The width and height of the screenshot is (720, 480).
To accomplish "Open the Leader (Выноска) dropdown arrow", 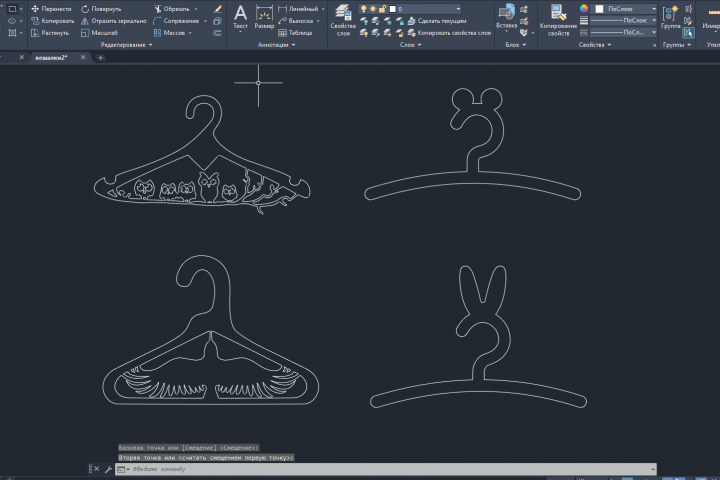I will coord(318,21).
